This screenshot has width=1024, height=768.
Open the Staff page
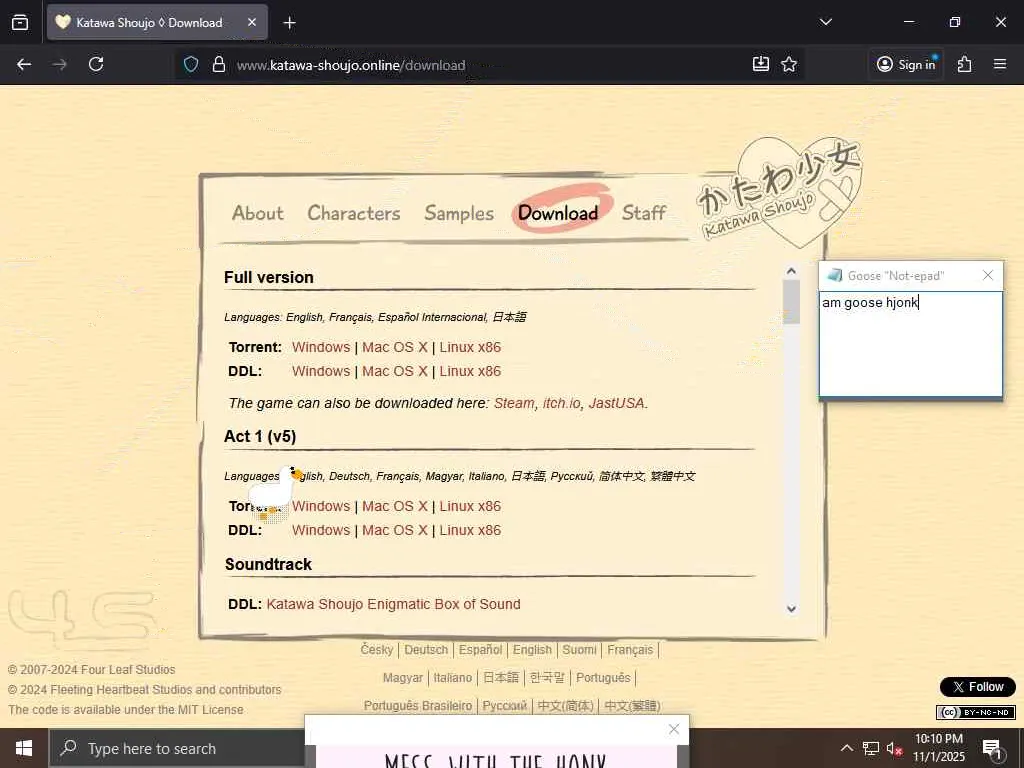click(x=644, y=213)
